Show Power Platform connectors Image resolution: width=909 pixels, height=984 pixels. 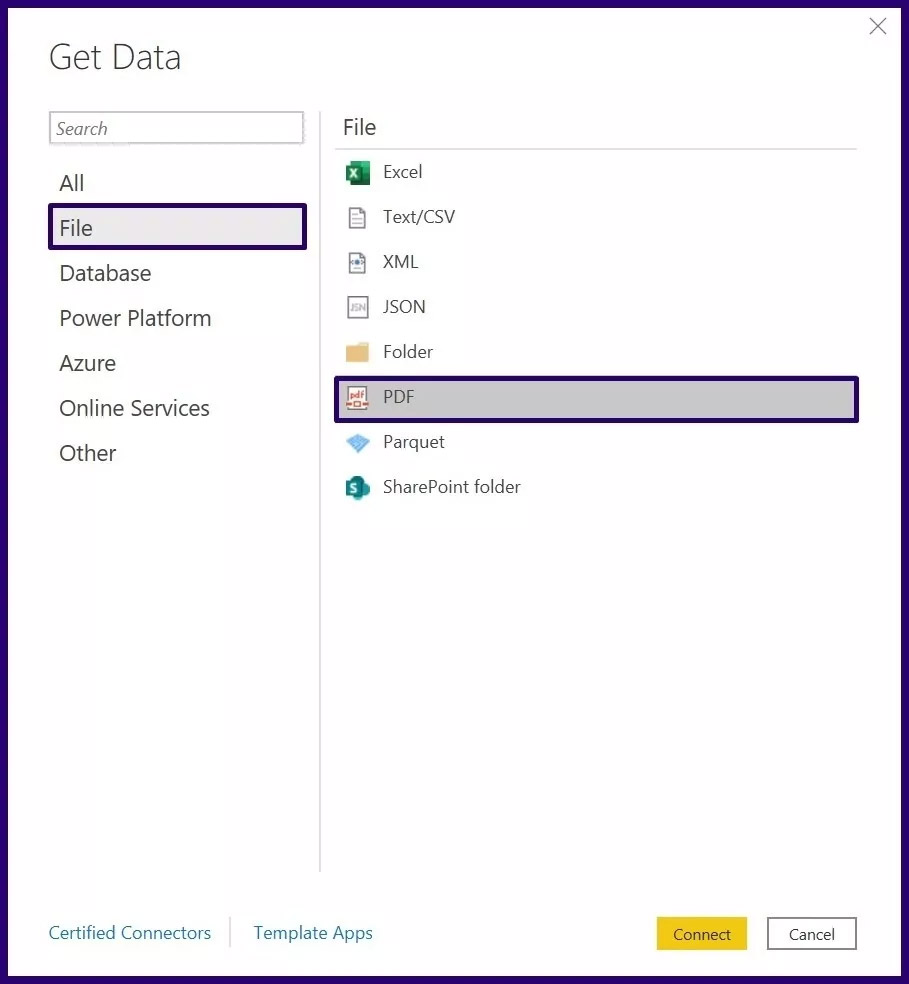pos(135,318)
